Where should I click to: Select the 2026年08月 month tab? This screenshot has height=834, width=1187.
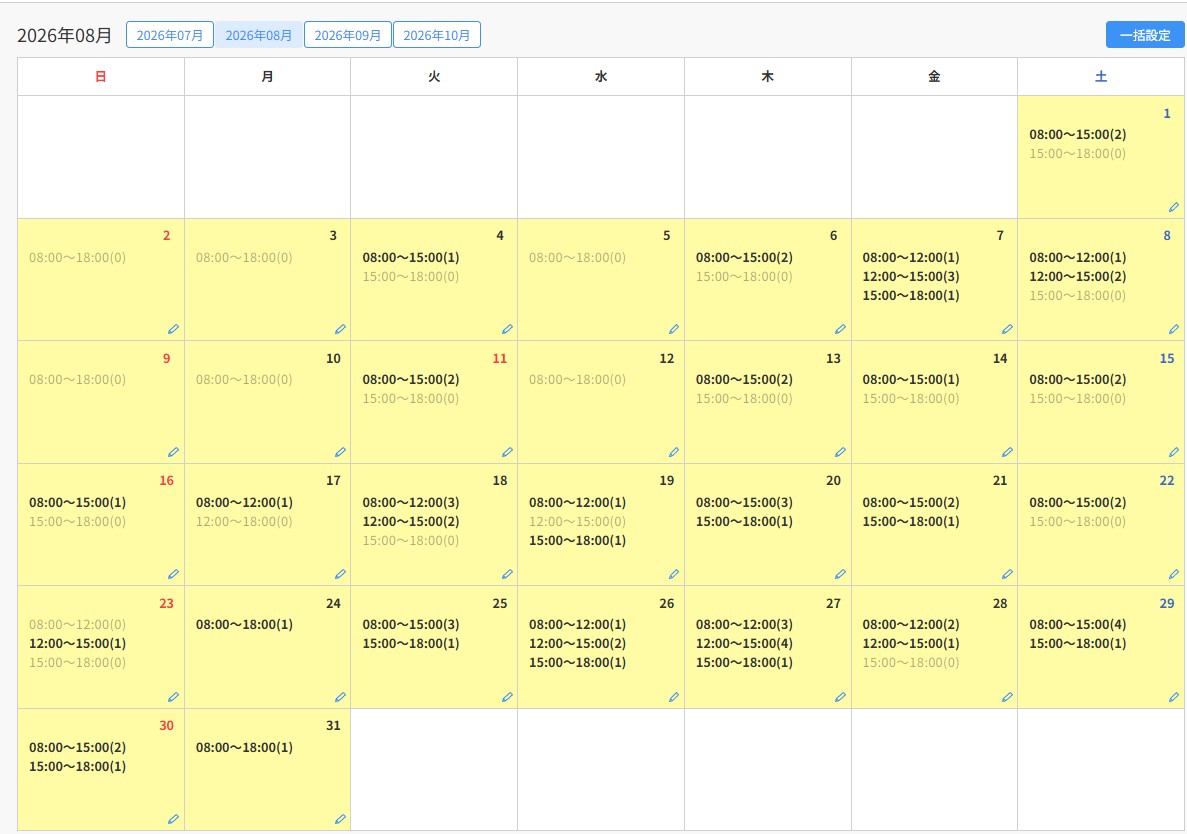pyautogui.click(x=259, y=35)
